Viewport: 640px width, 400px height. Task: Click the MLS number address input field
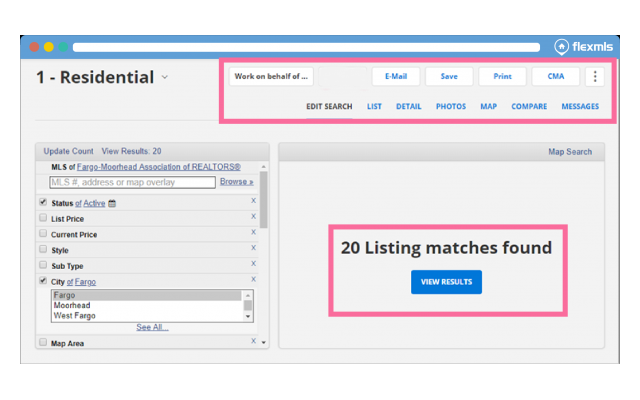click(x=132, y=182)
